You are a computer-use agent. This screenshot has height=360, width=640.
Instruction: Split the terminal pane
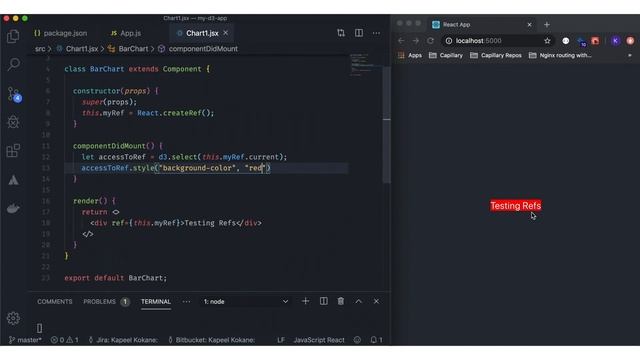tap(323, 301)
